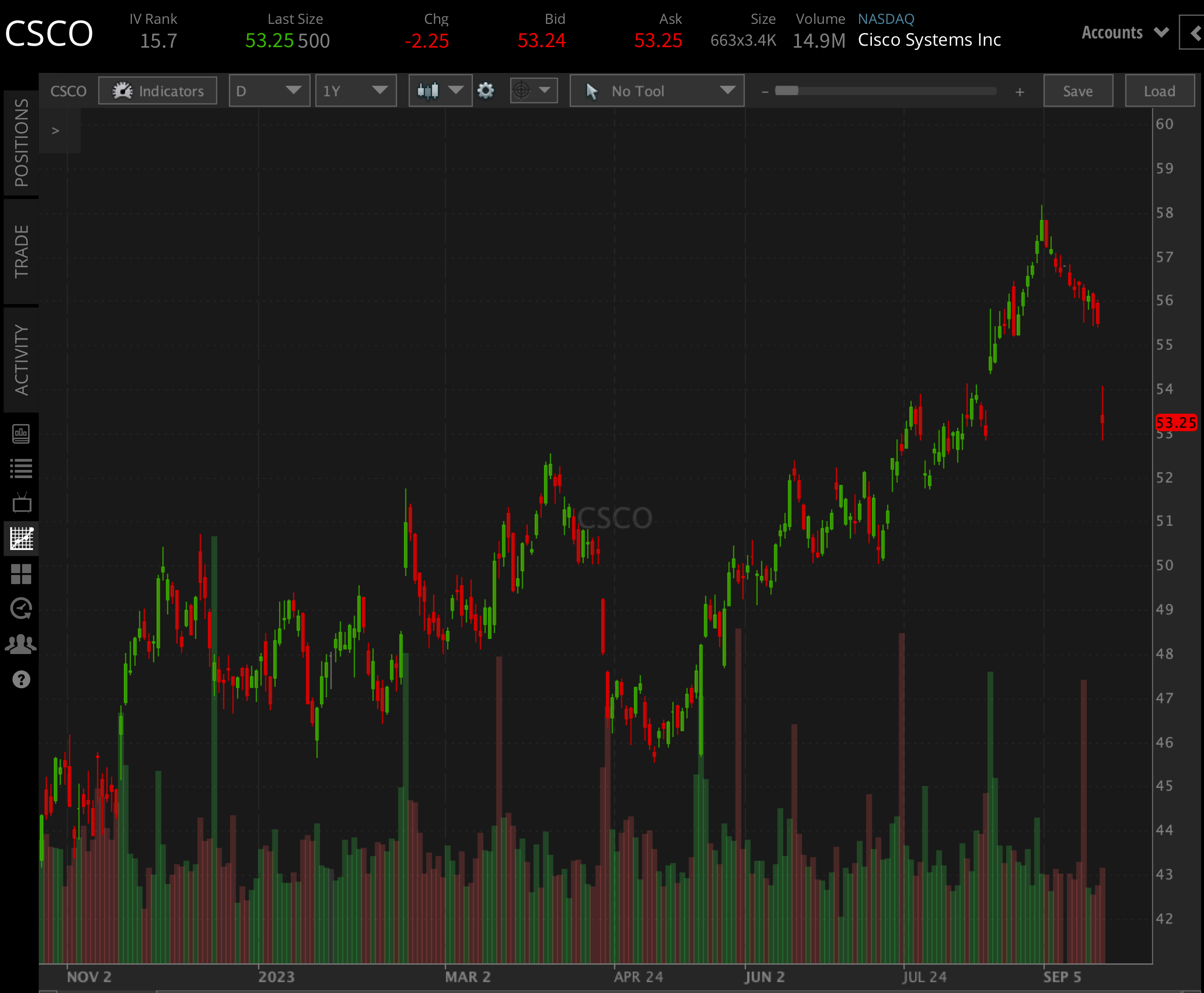Click the TV/live media icon
This screenshot has height=993, width=1204.
pyautogui.click(x=21, y=502)
